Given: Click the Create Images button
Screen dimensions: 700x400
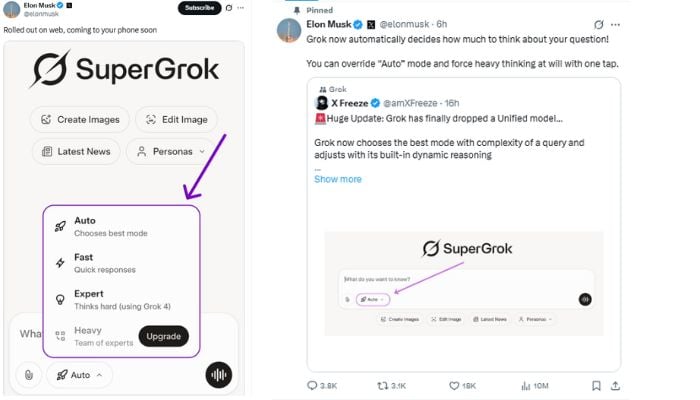Looking at the screenshot, I should 79,120.
